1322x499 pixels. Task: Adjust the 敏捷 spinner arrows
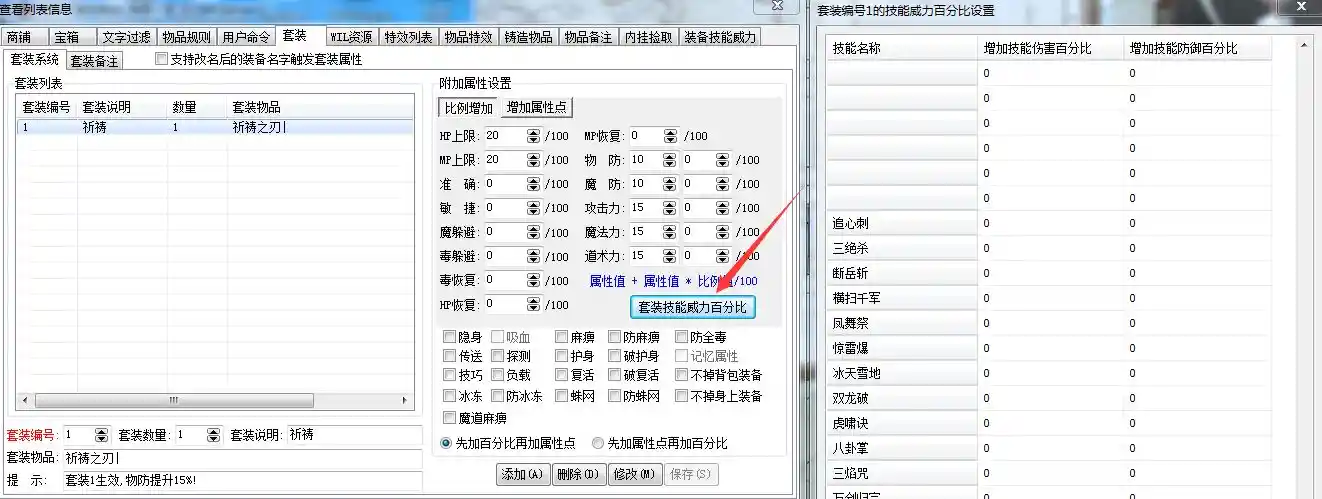click(533, 208)
